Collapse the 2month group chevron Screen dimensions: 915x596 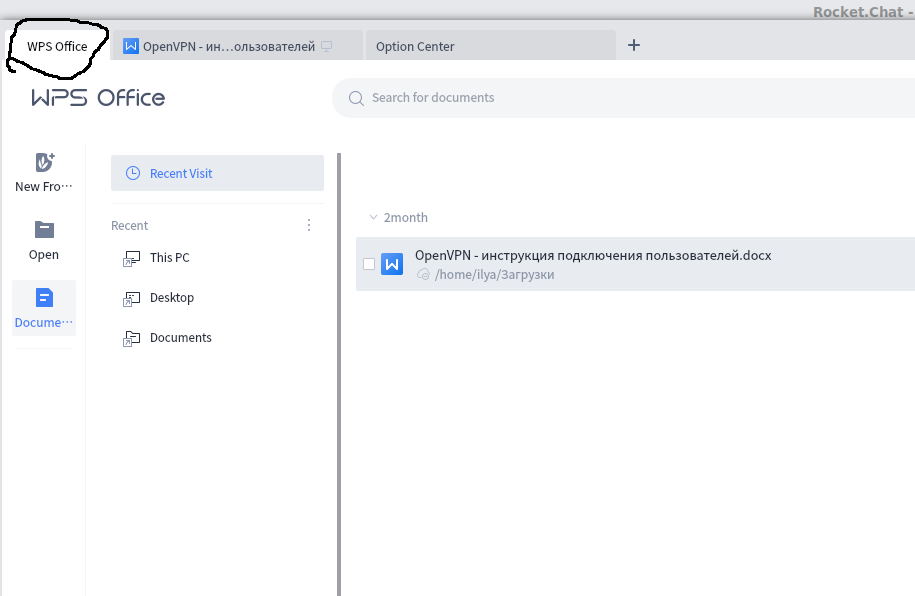[x=373, y=217]
